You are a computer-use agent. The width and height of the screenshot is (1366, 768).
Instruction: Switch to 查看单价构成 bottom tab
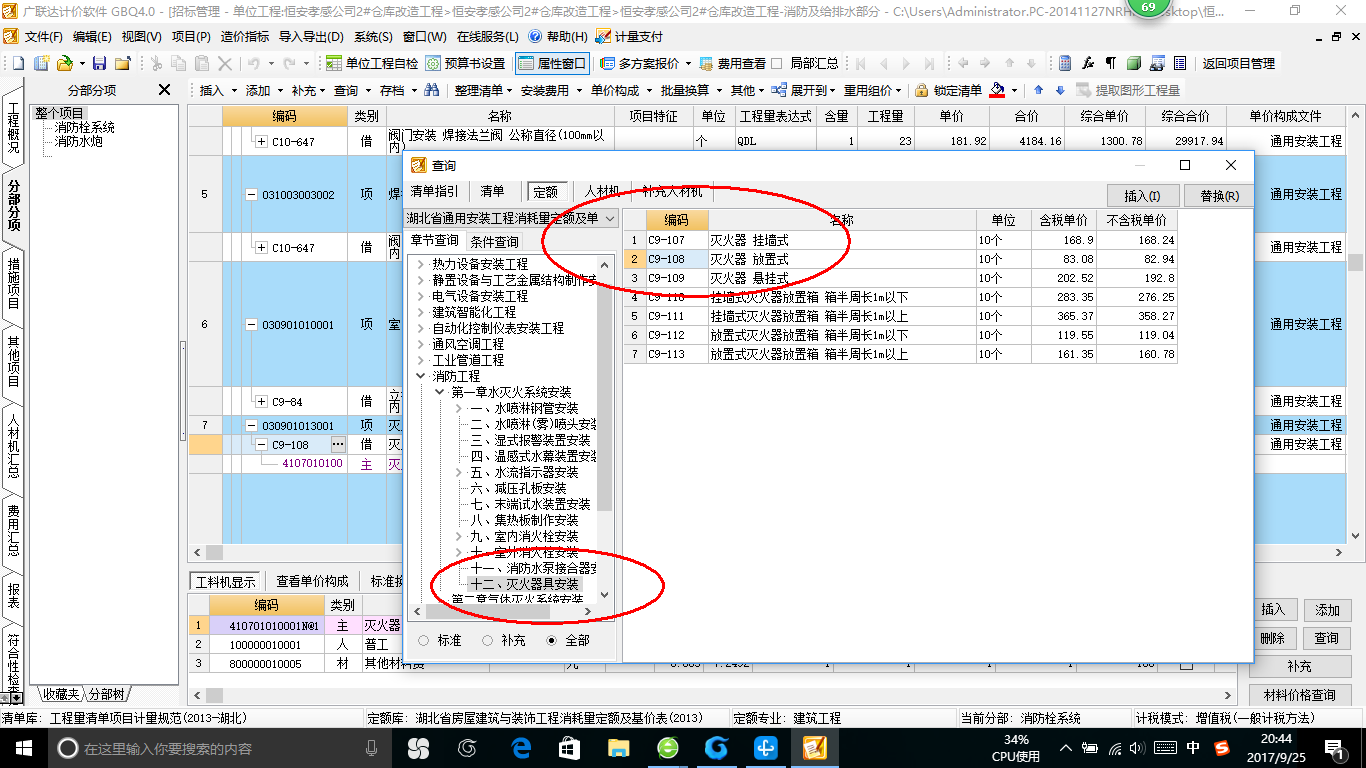coord(312,581)
